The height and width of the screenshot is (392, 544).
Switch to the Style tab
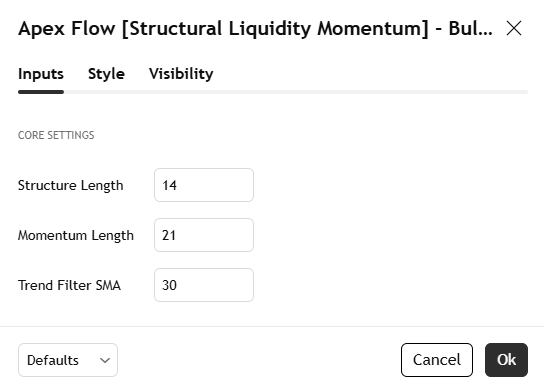(106, 74)
